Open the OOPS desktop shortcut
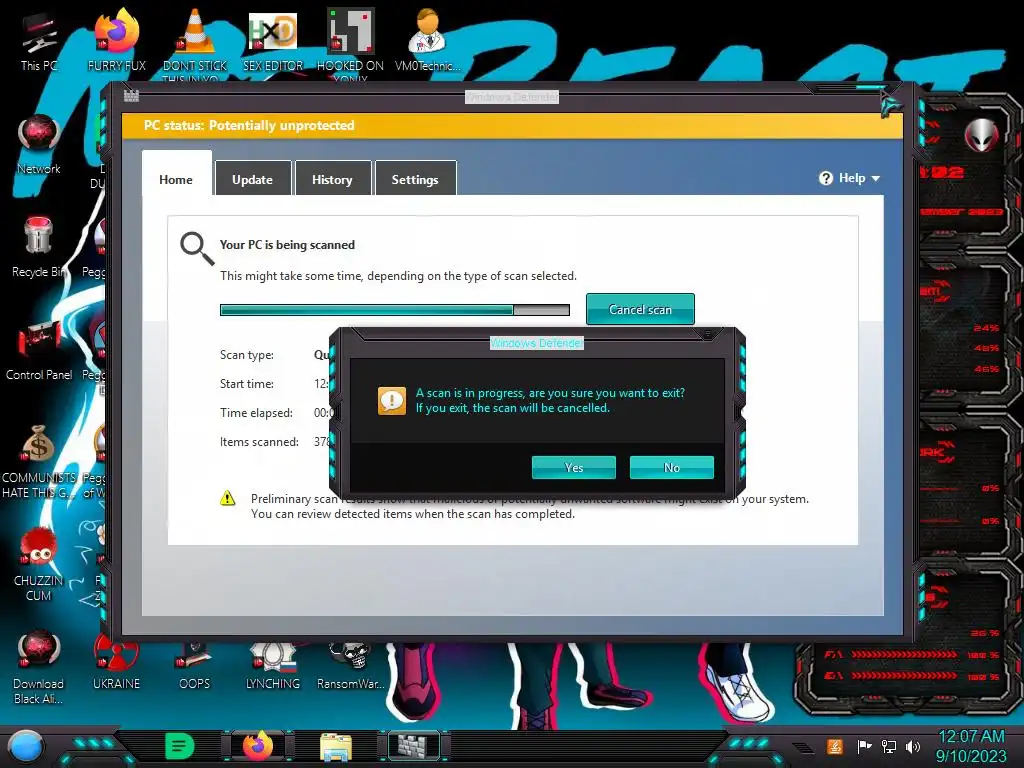The image size is (1024, 768). coord(195,666)
